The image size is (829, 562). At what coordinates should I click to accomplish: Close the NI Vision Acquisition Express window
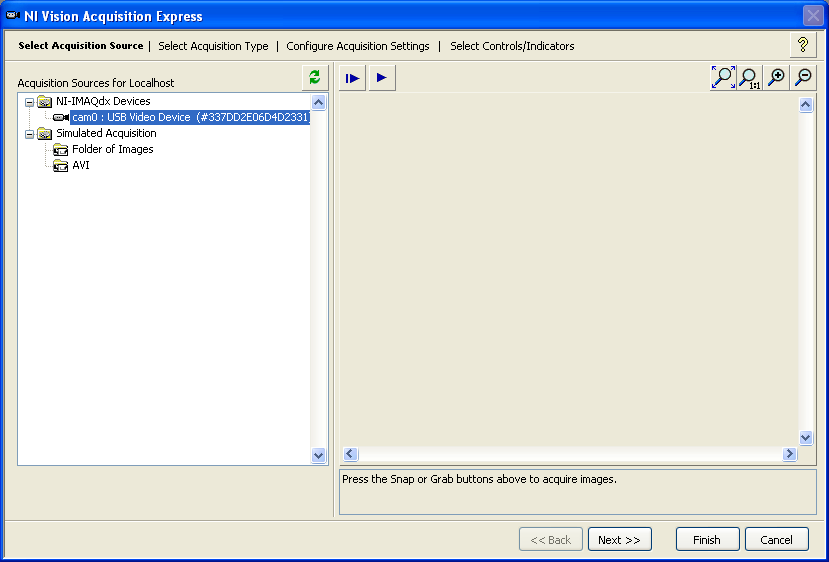click(x=813, y=16)
